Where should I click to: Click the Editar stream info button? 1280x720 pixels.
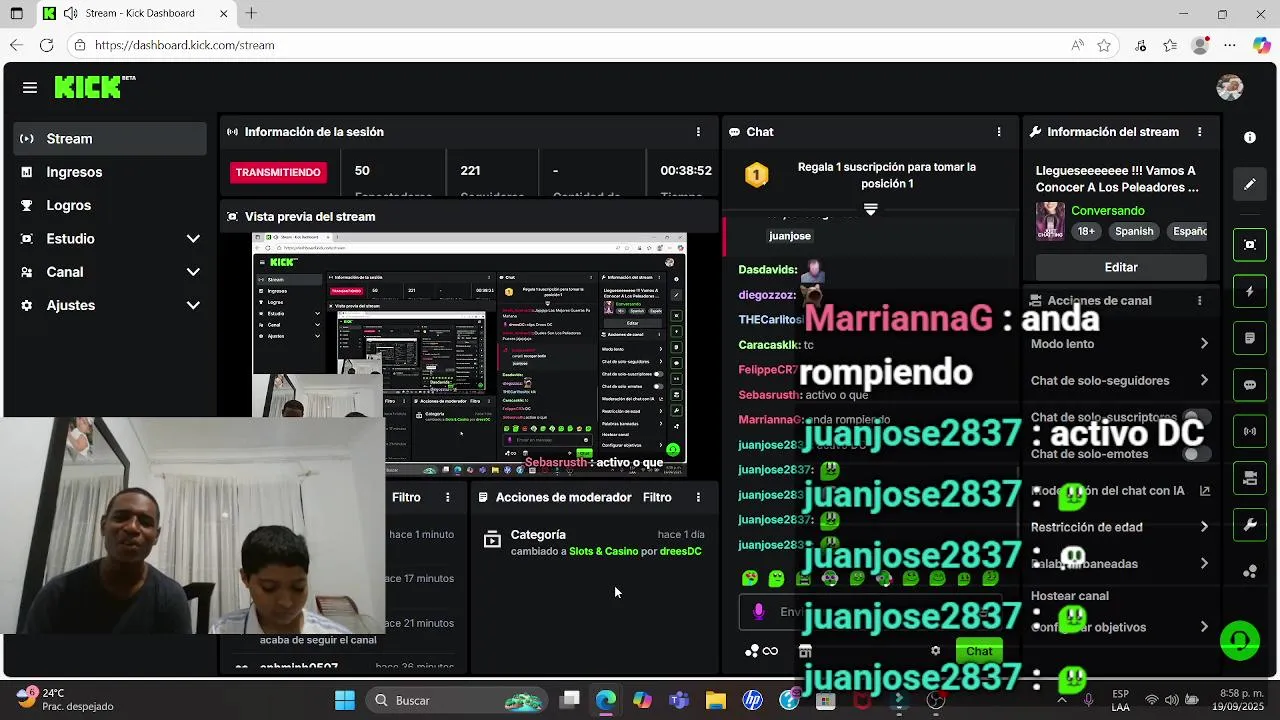(x=1121, y=267)
